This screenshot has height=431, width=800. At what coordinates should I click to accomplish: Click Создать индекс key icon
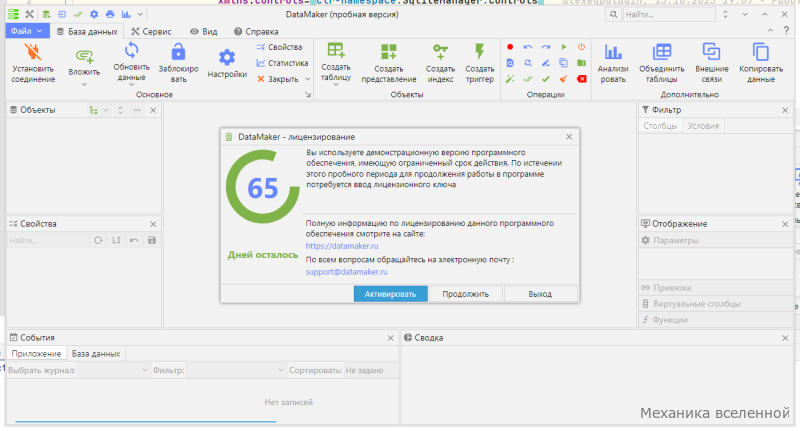(x=440, y=52)
